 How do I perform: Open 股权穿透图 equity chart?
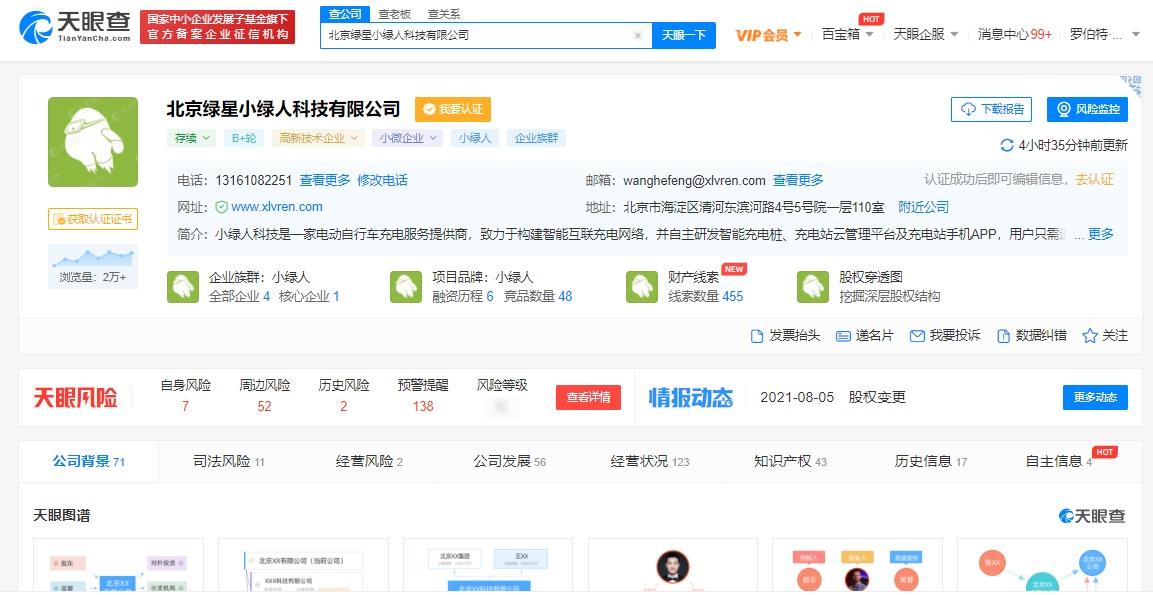click(870, 286)
